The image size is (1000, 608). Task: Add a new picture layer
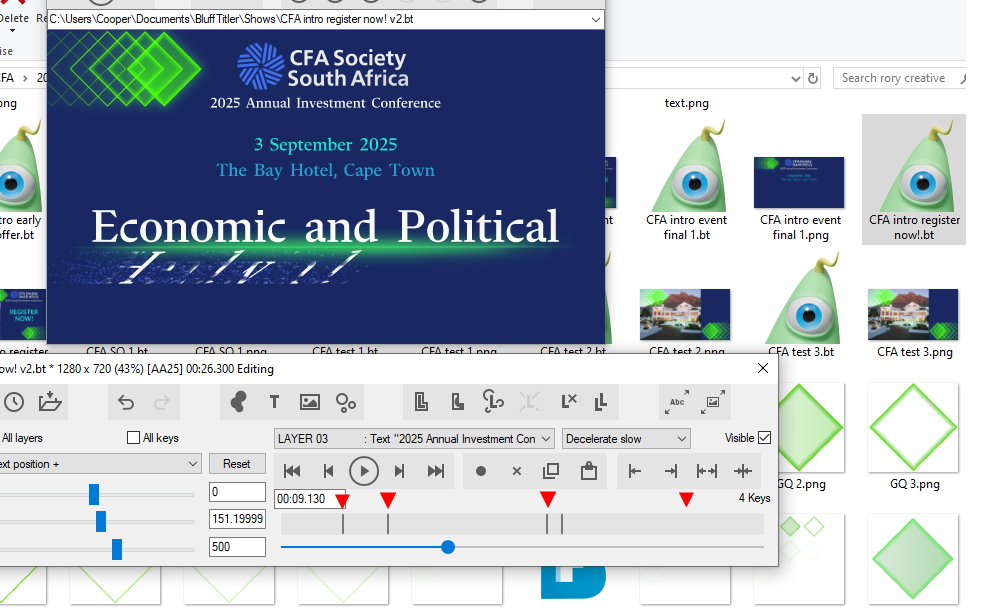[x=310, y=402]
